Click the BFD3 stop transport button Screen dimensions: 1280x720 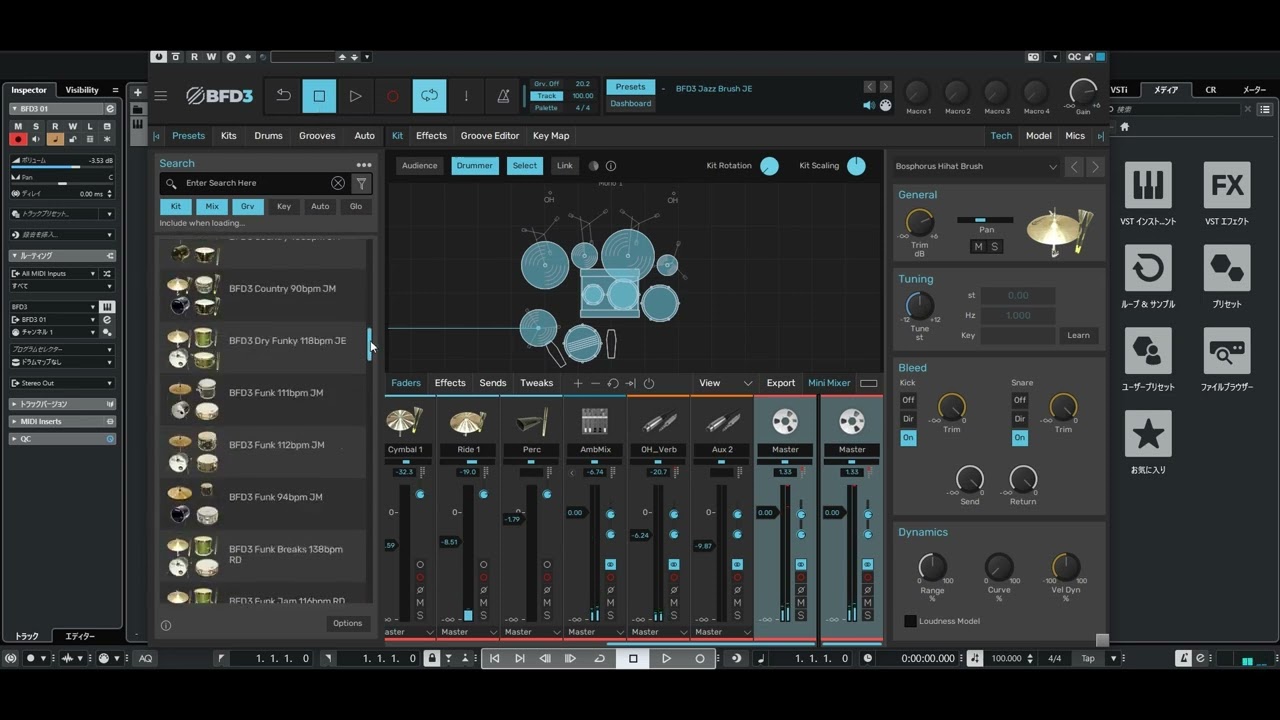320,96
